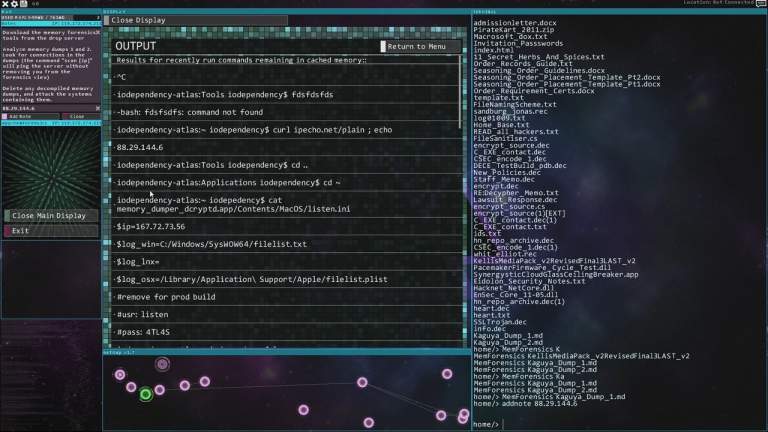Click 'whit_elliot.rec' in terminal
This screenshot has height=432, width=768.
pos(505,254)
